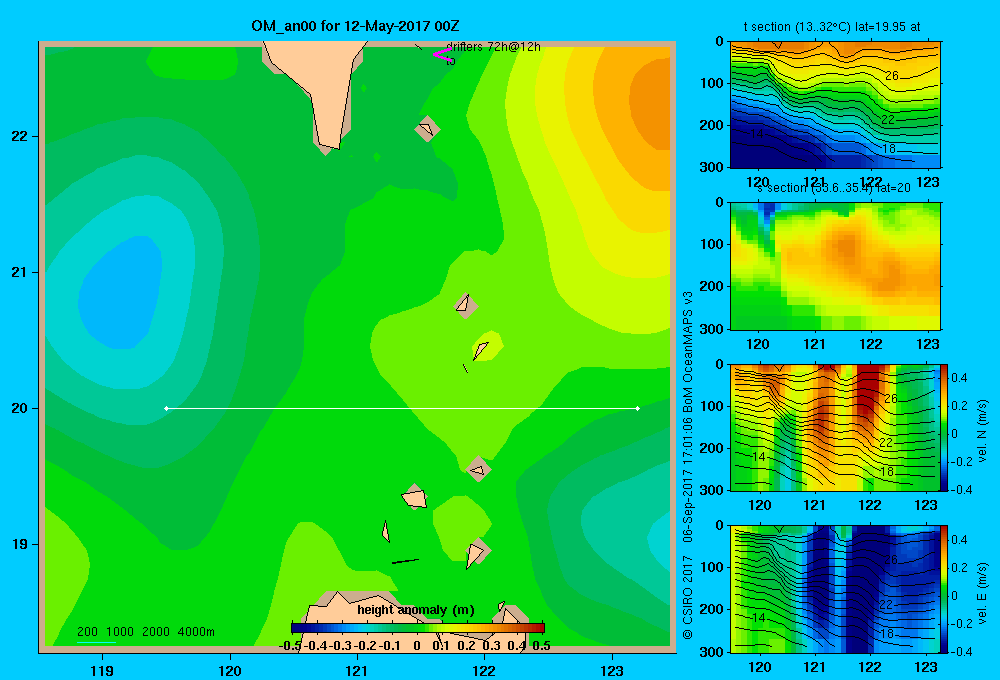
Task: Click longitude label 122 below main map
Action: tap(484, 670)
